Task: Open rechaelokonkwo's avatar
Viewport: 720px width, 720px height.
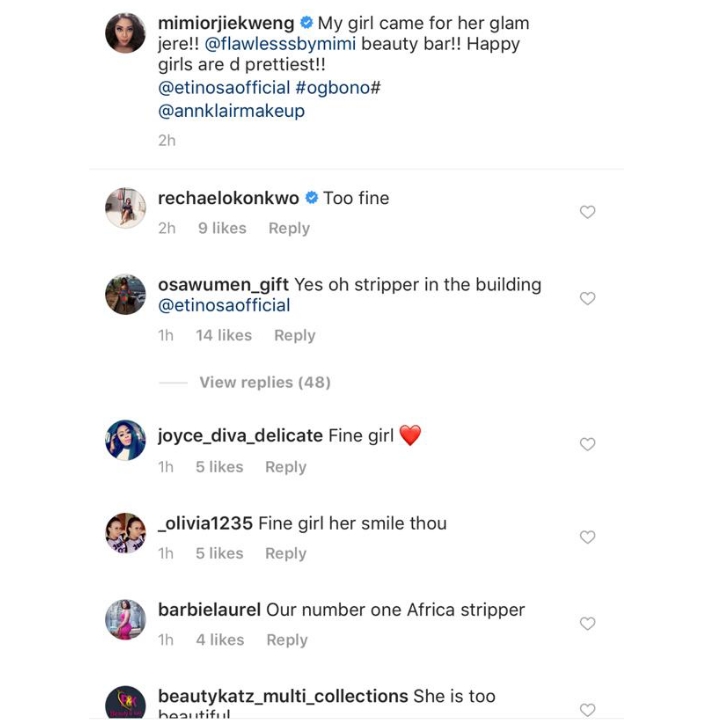Action: point(126,208)
